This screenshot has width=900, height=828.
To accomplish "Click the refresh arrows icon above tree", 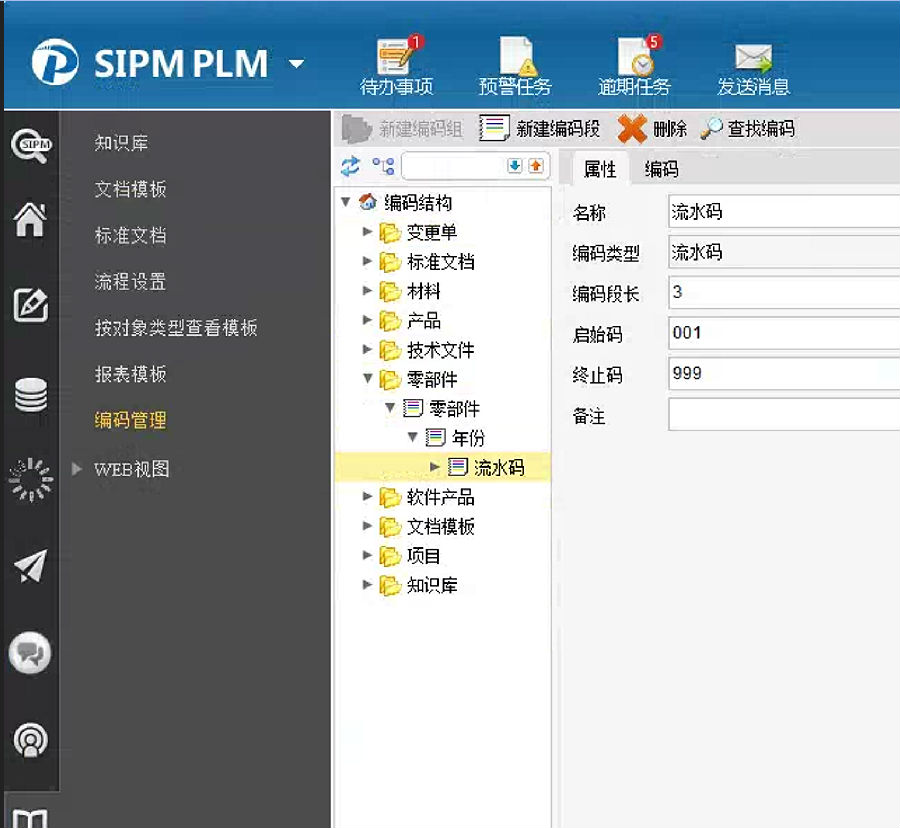I will [350, 166].
